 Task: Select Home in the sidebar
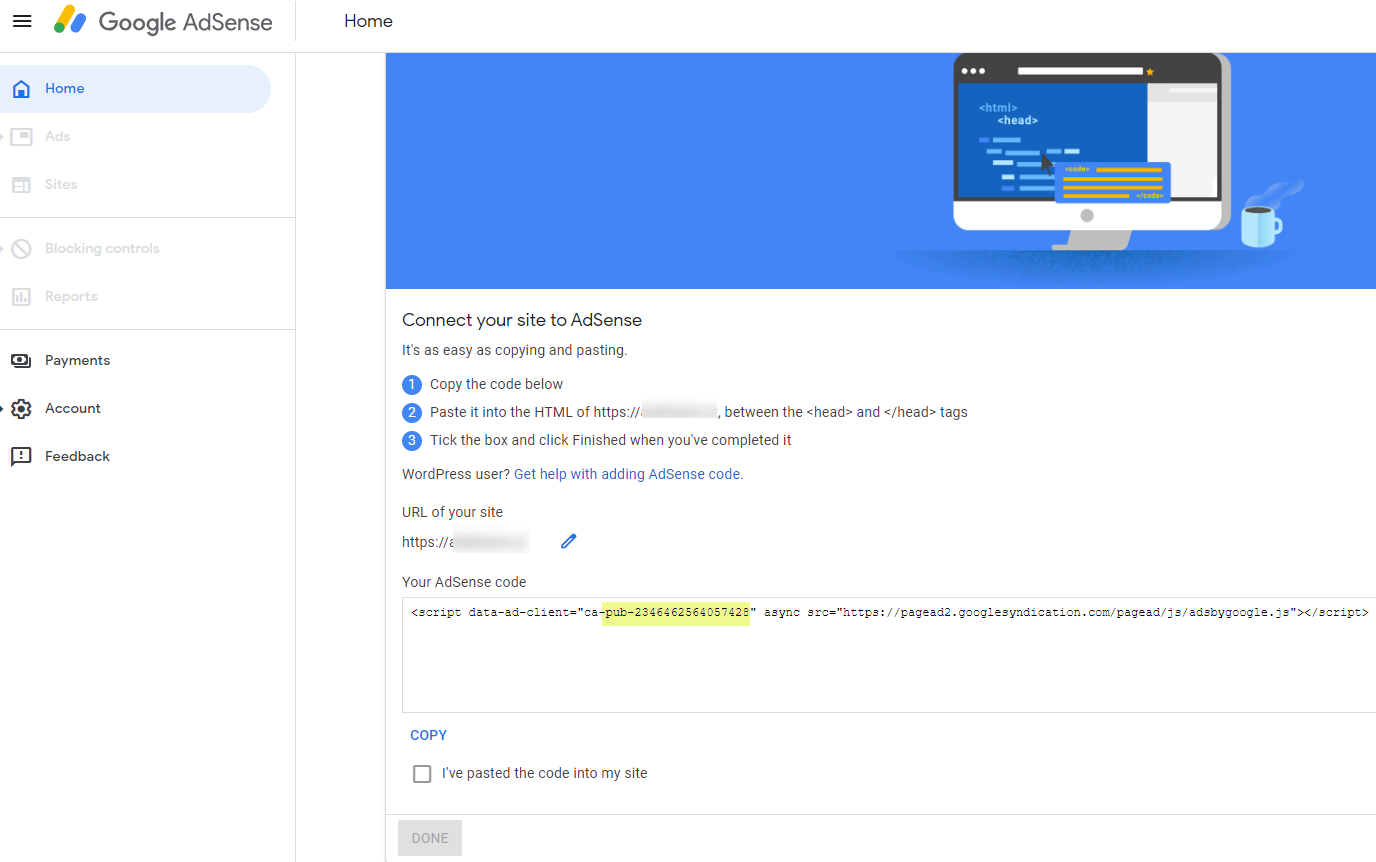pyautogui.click(x=135, y=89)
